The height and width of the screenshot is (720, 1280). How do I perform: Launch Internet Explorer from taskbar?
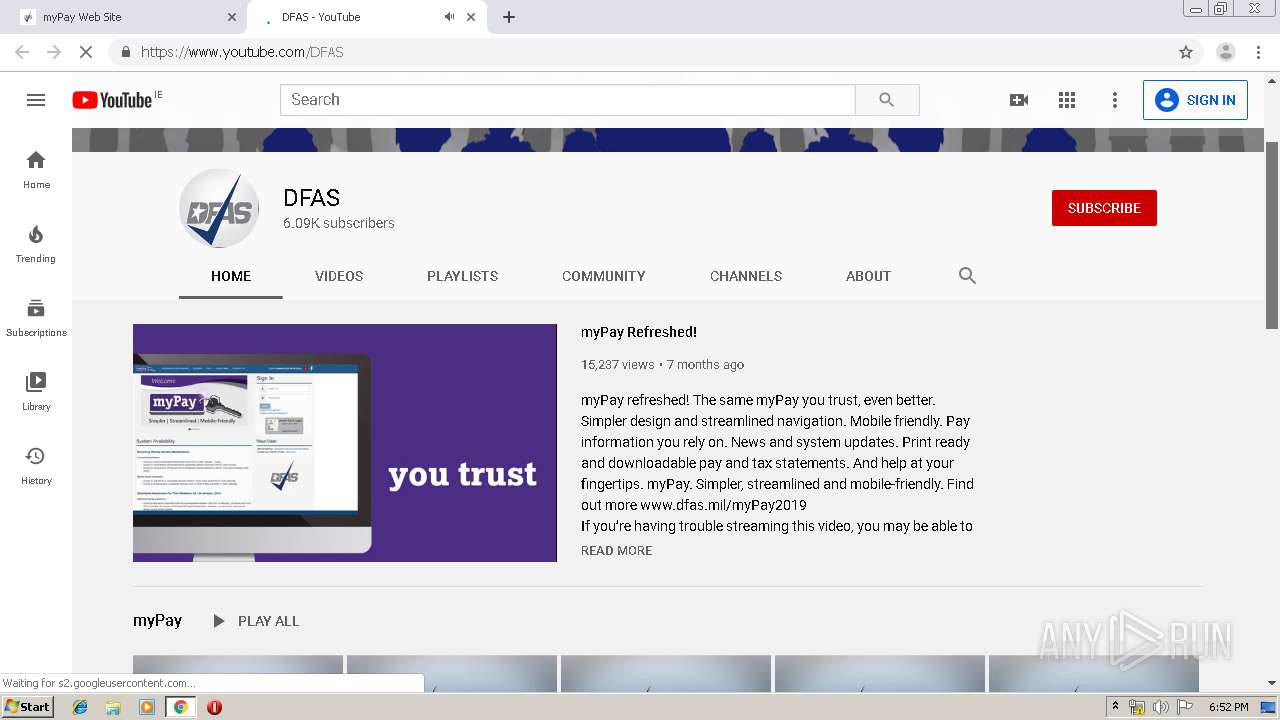(80, 707)
